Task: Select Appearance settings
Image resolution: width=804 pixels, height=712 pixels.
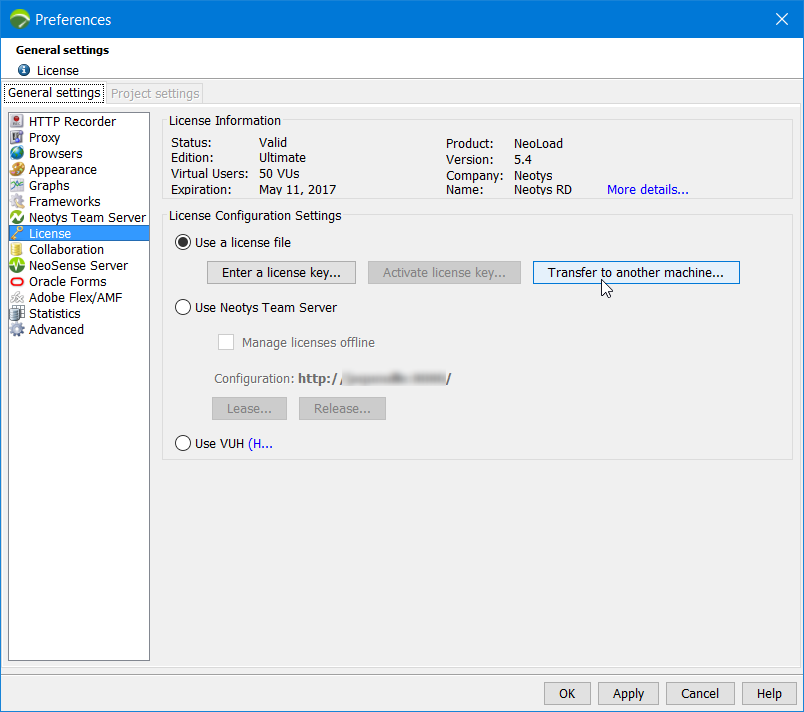Action: tap(60, 169)
